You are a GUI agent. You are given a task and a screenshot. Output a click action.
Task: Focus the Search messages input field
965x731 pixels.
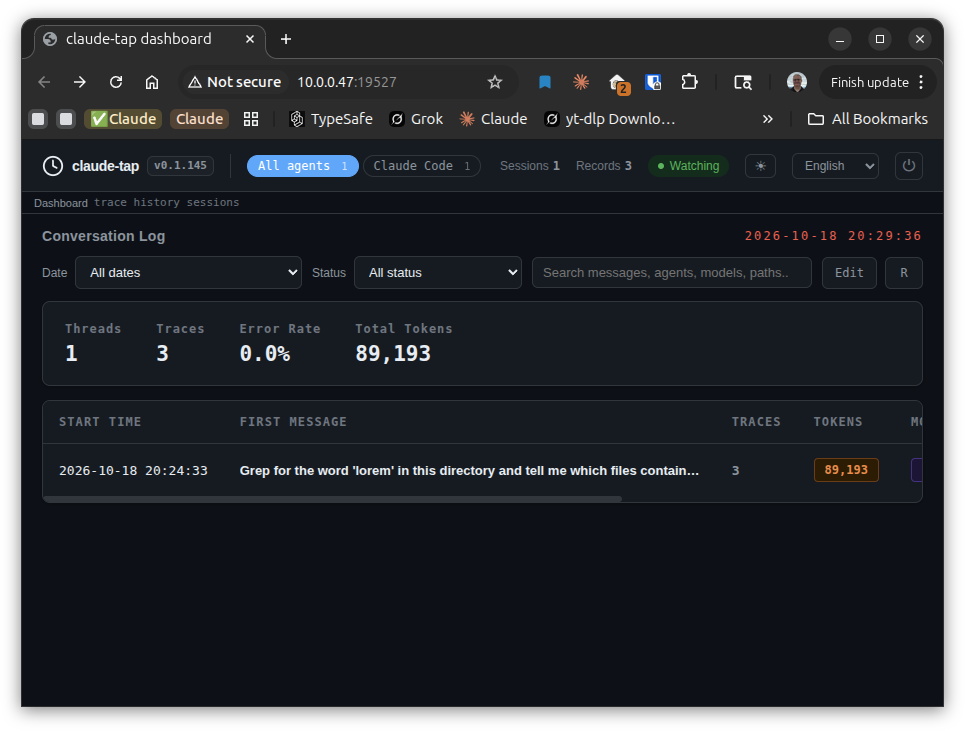click(671, 273)
